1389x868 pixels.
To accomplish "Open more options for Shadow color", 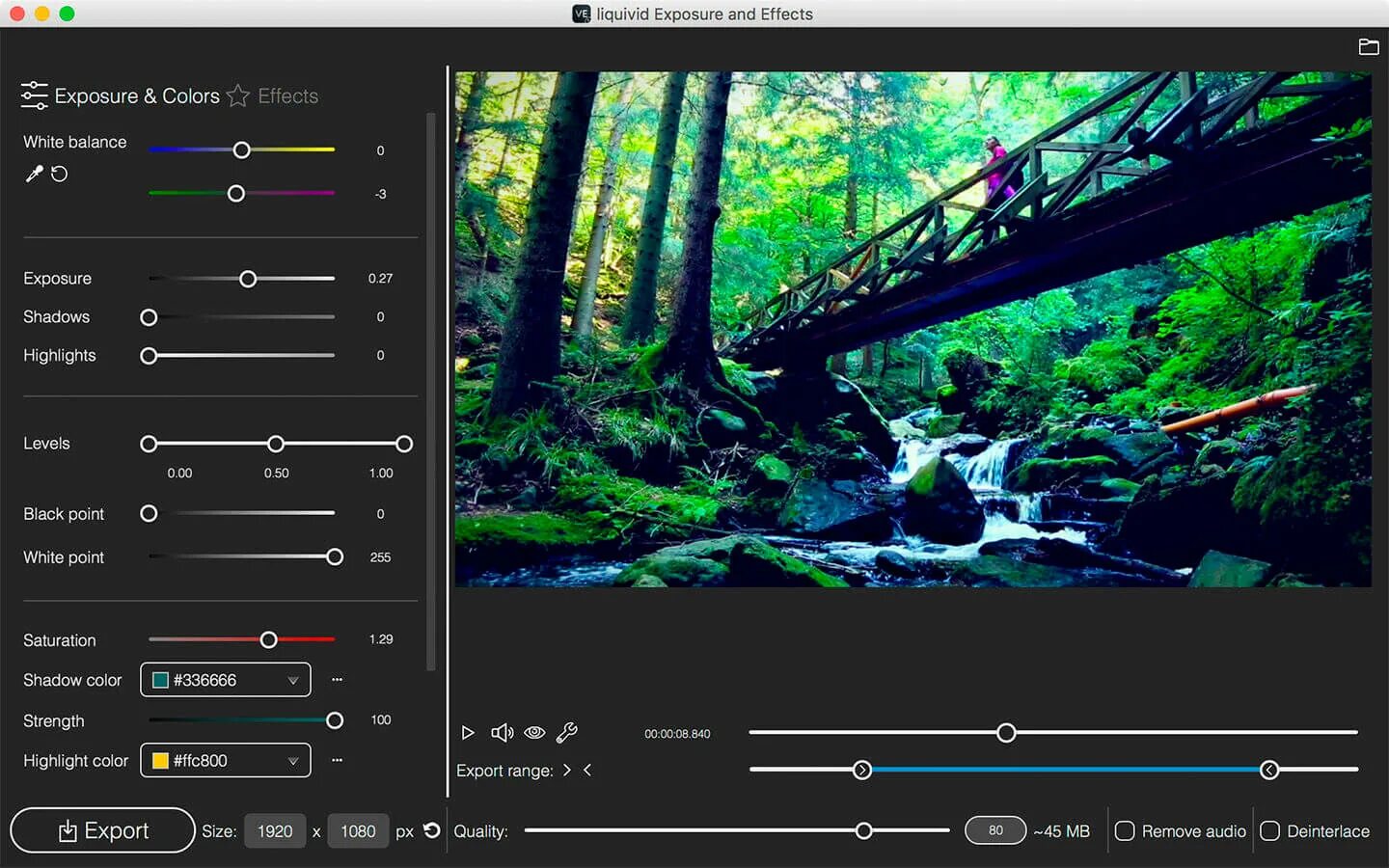I will 337,680.
